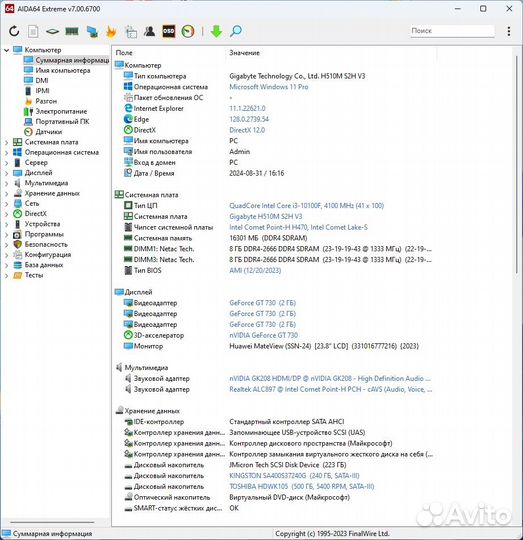Expand the Мультимедиа tree node
This screenshot has width=523, height=540.
coord(6,183)
